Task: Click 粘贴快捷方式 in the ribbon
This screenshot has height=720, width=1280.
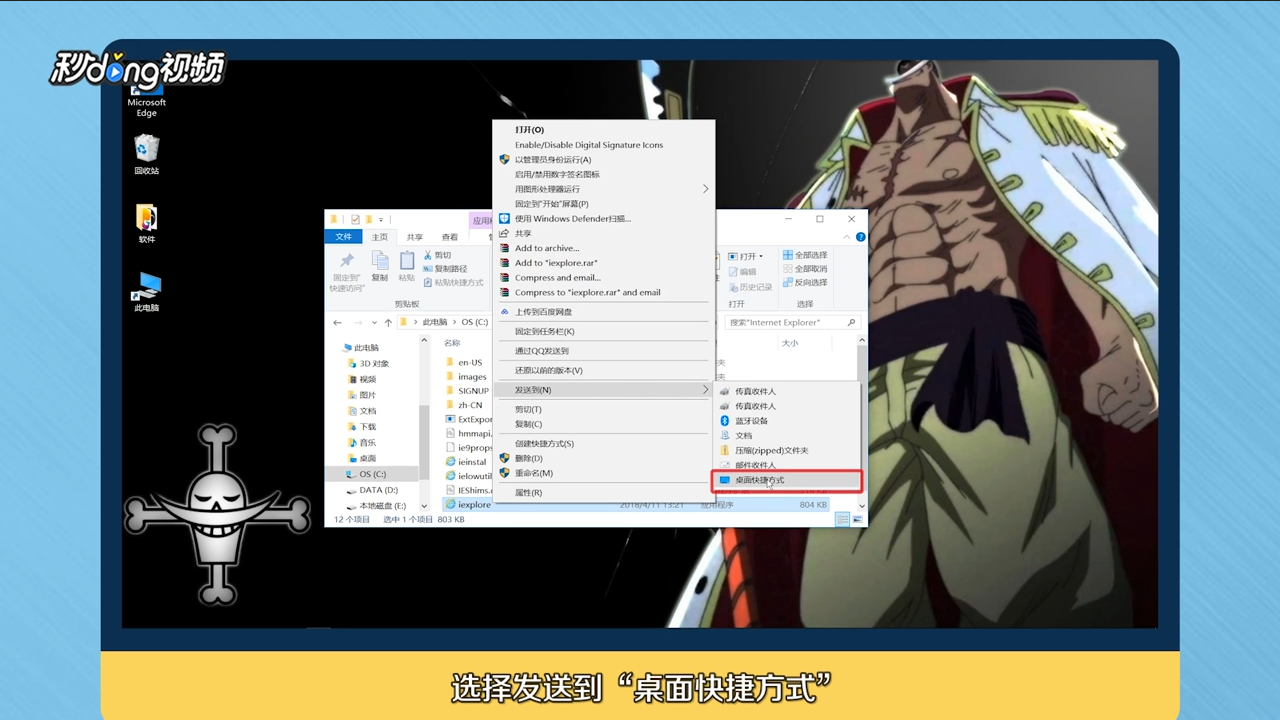Action: click(x=453, y=283)
